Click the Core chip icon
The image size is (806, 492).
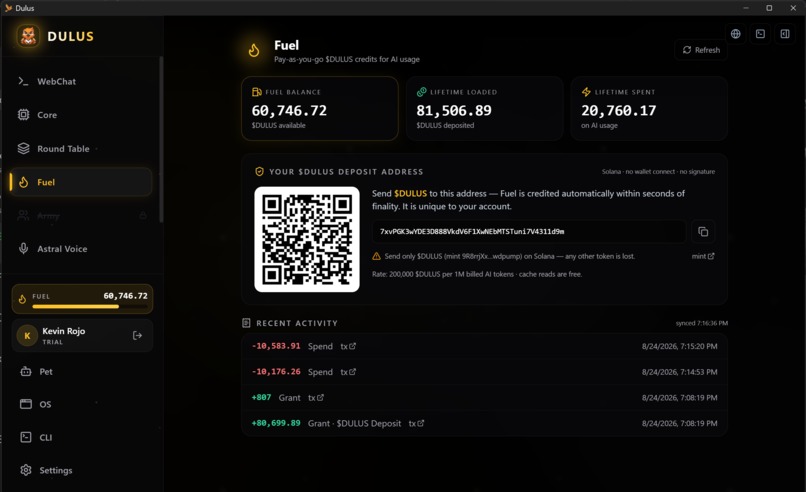coord(24,115)
